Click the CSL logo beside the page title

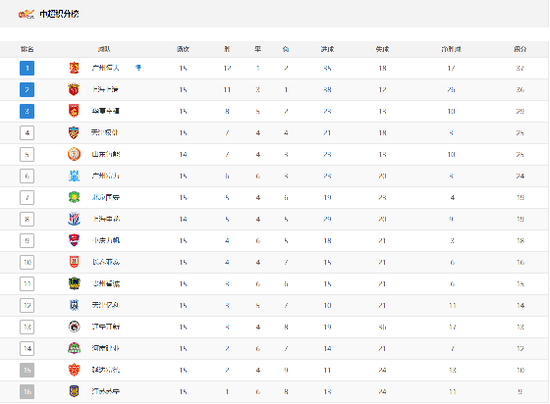pyautogui.click(x=26, y=14)
